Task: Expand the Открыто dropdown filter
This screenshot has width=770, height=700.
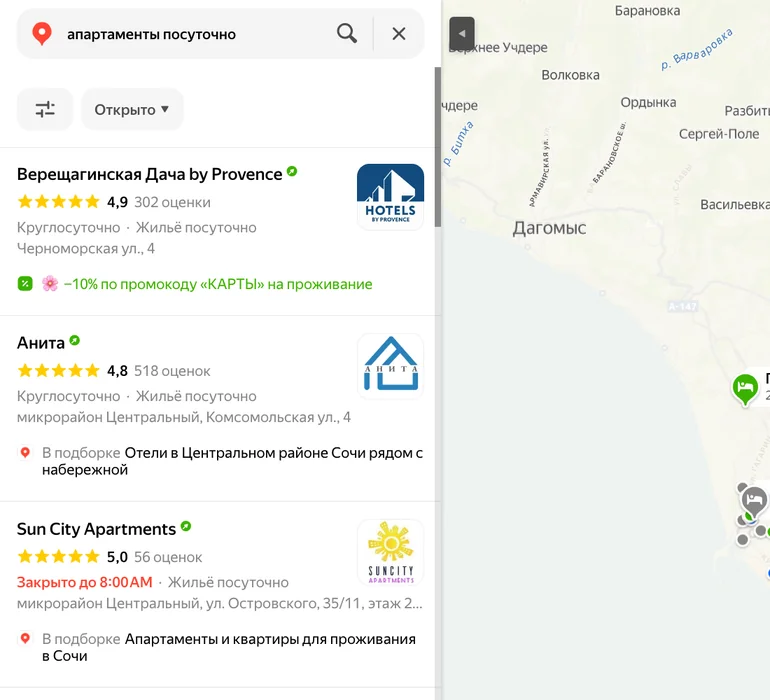Action: pos(132,109)
